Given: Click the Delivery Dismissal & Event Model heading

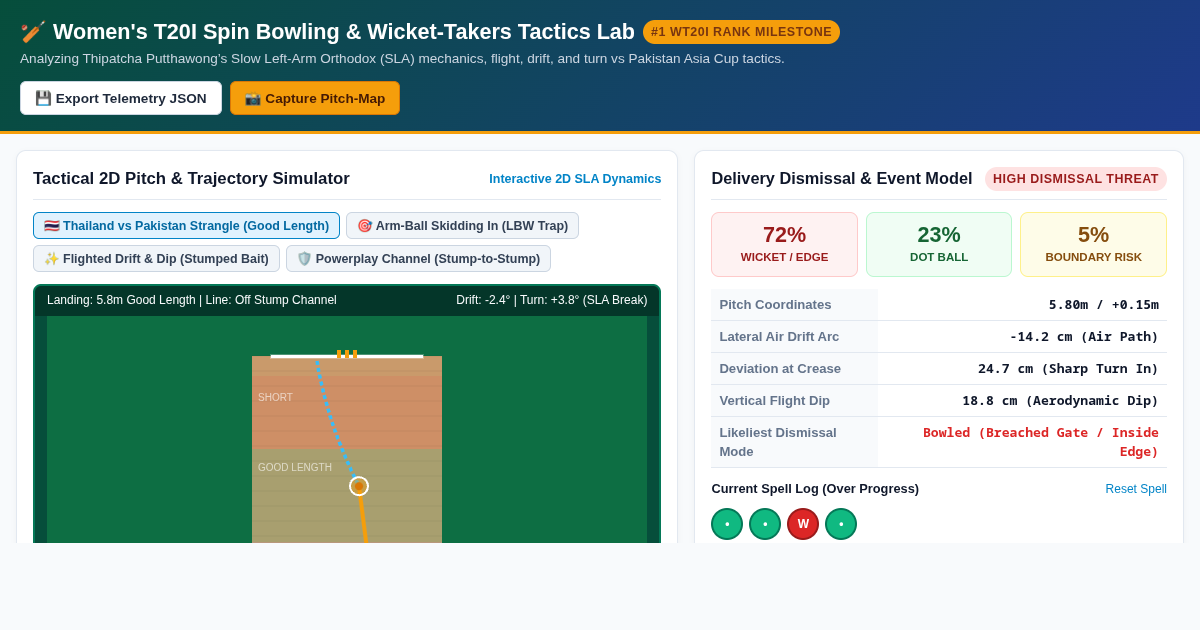Looking at the screenshot, I should click(x=842, y=179).
